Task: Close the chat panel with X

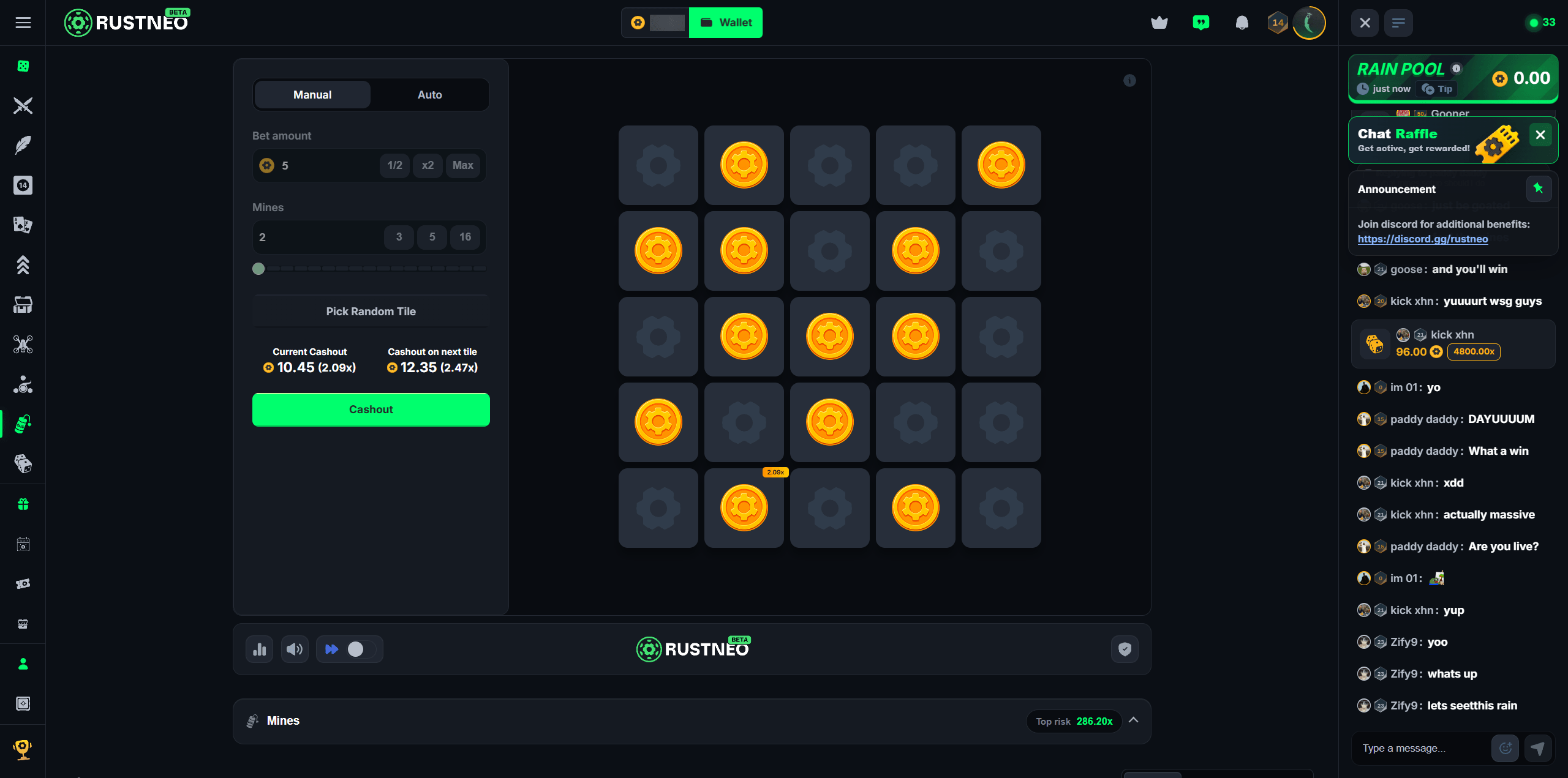Action: (1365, 23)
